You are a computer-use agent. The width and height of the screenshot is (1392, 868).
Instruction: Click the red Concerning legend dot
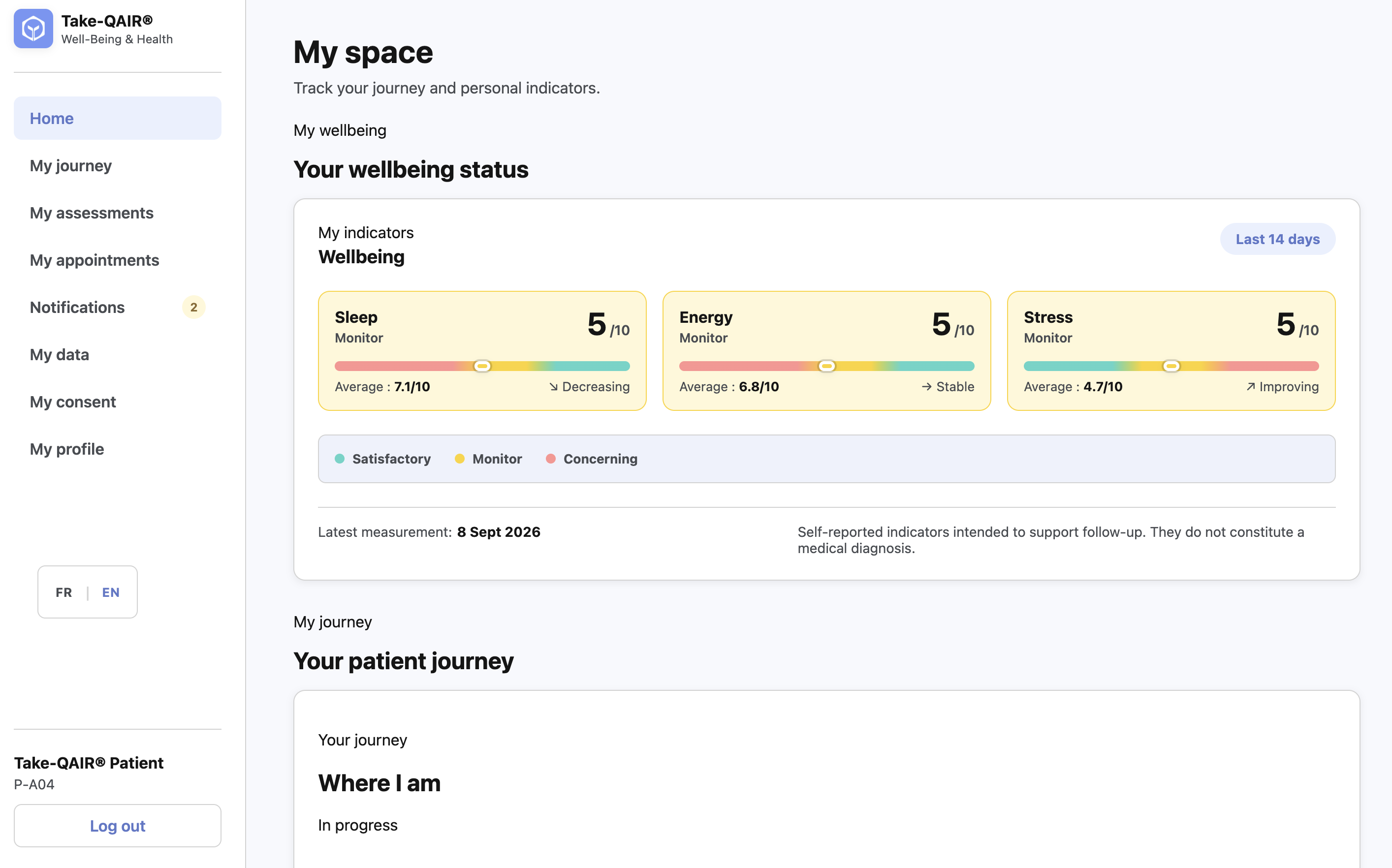(x=551, y=459)
